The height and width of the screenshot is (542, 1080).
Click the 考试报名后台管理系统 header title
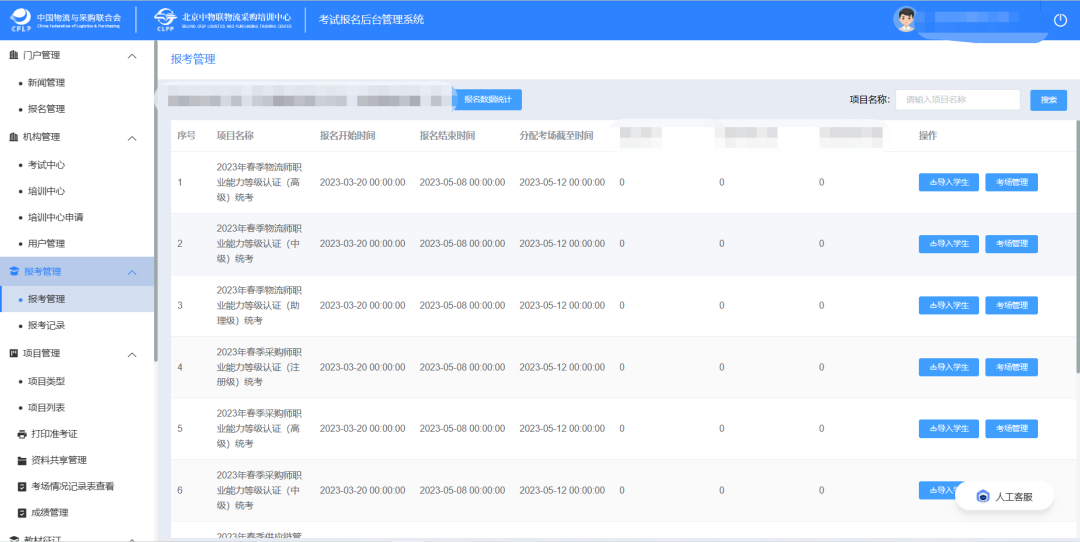coord(371,19)
